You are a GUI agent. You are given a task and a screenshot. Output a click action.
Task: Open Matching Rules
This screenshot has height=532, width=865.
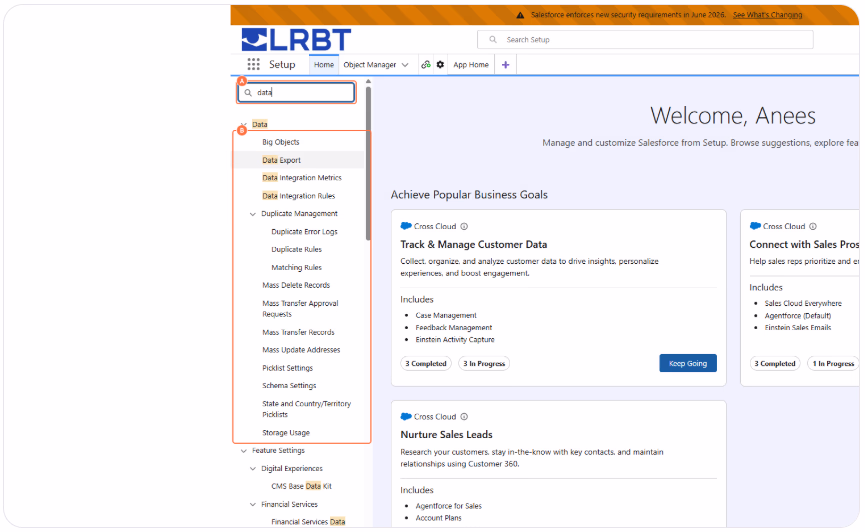tap(296, 268)
